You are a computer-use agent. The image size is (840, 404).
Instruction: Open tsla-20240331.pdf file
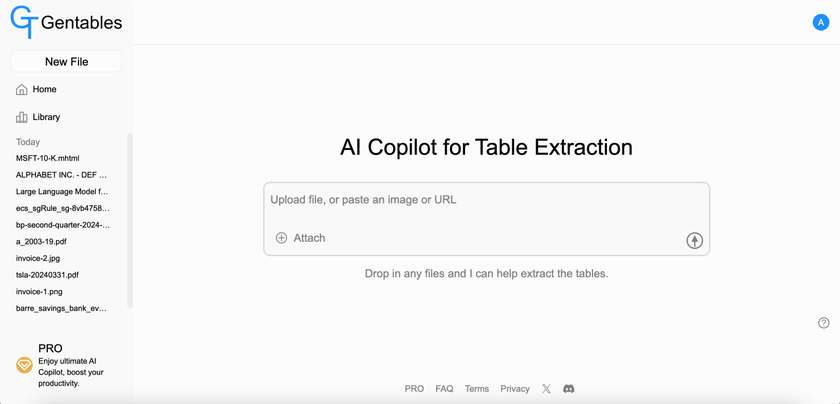point(48,275)
